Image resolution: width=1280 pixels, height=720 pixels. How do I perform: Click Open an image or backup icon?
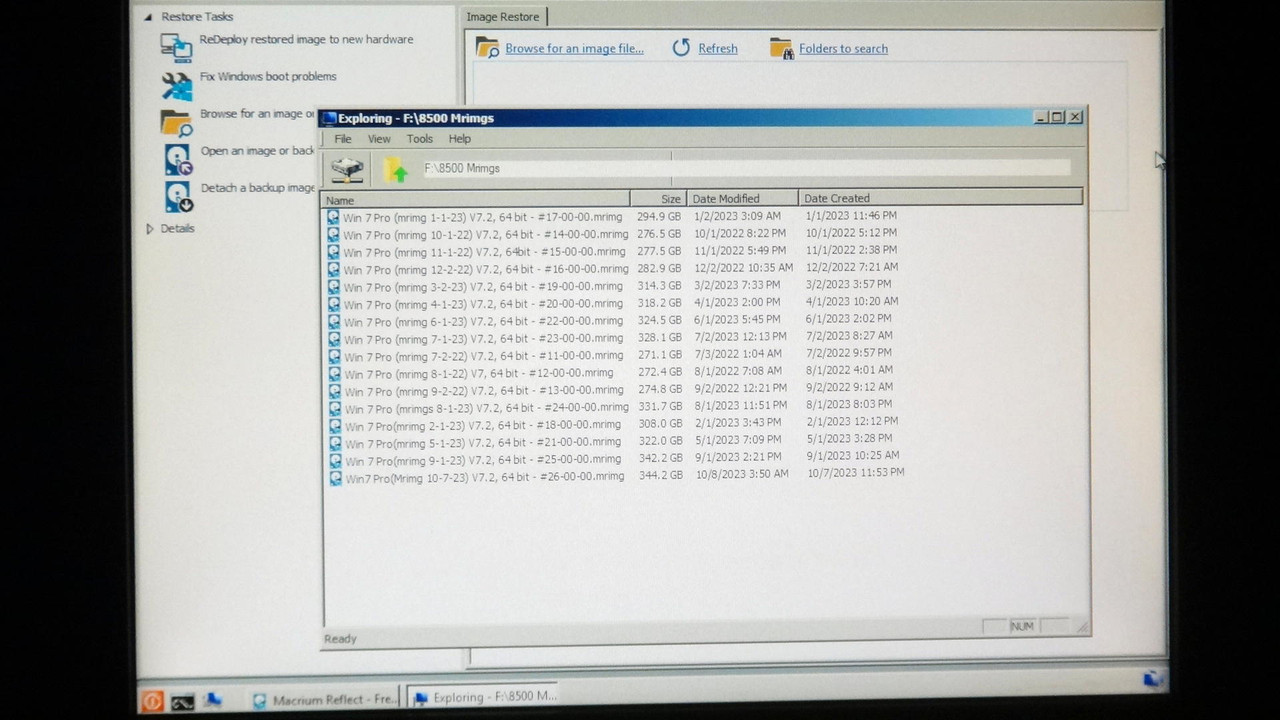tap(178, 159)
